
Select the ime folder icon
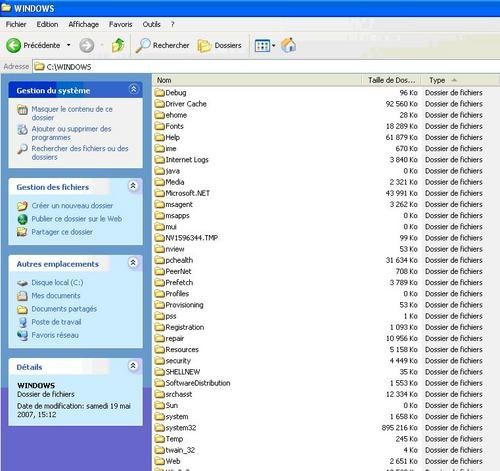160,148
